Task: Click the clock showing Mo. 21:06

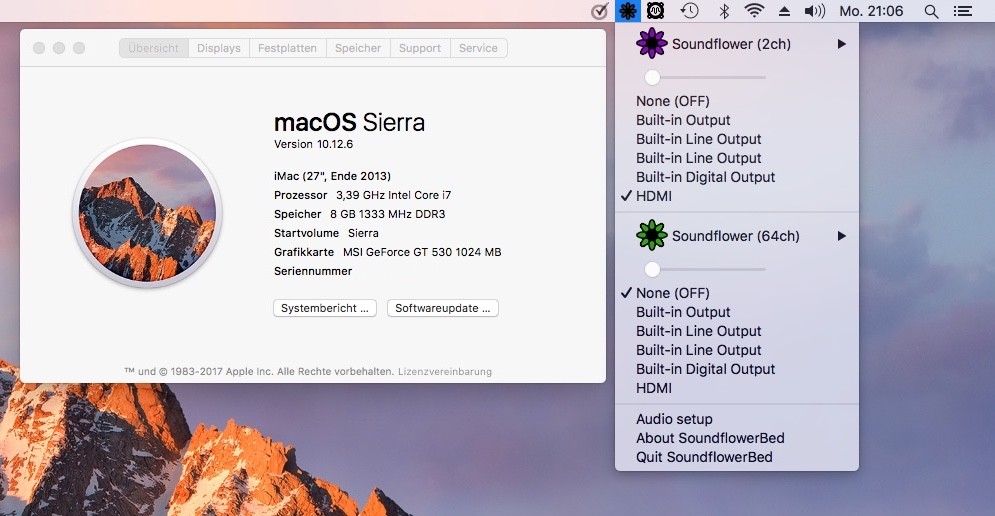Action: pyautogui.click(x=871, y=11)
